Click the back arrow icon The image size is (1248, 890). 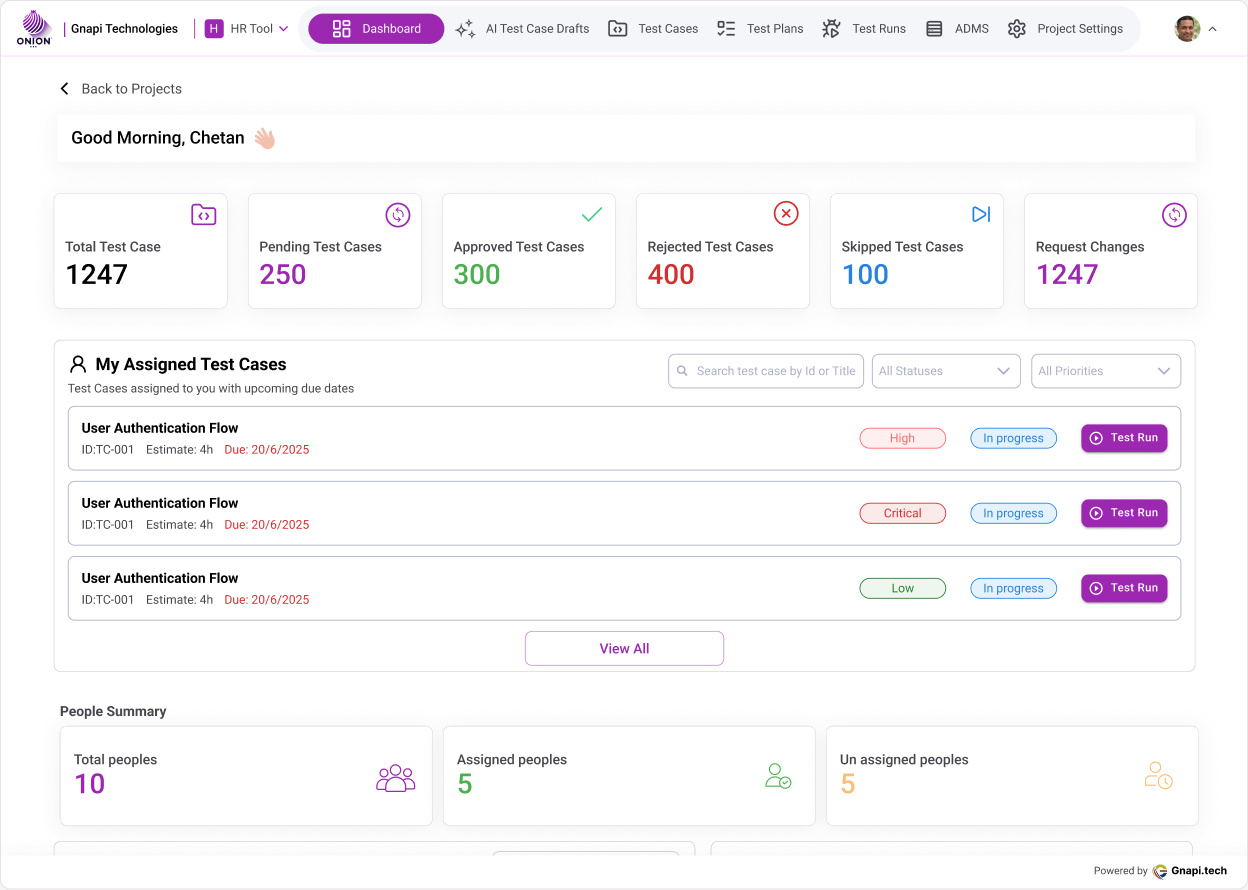click(65, 89)
